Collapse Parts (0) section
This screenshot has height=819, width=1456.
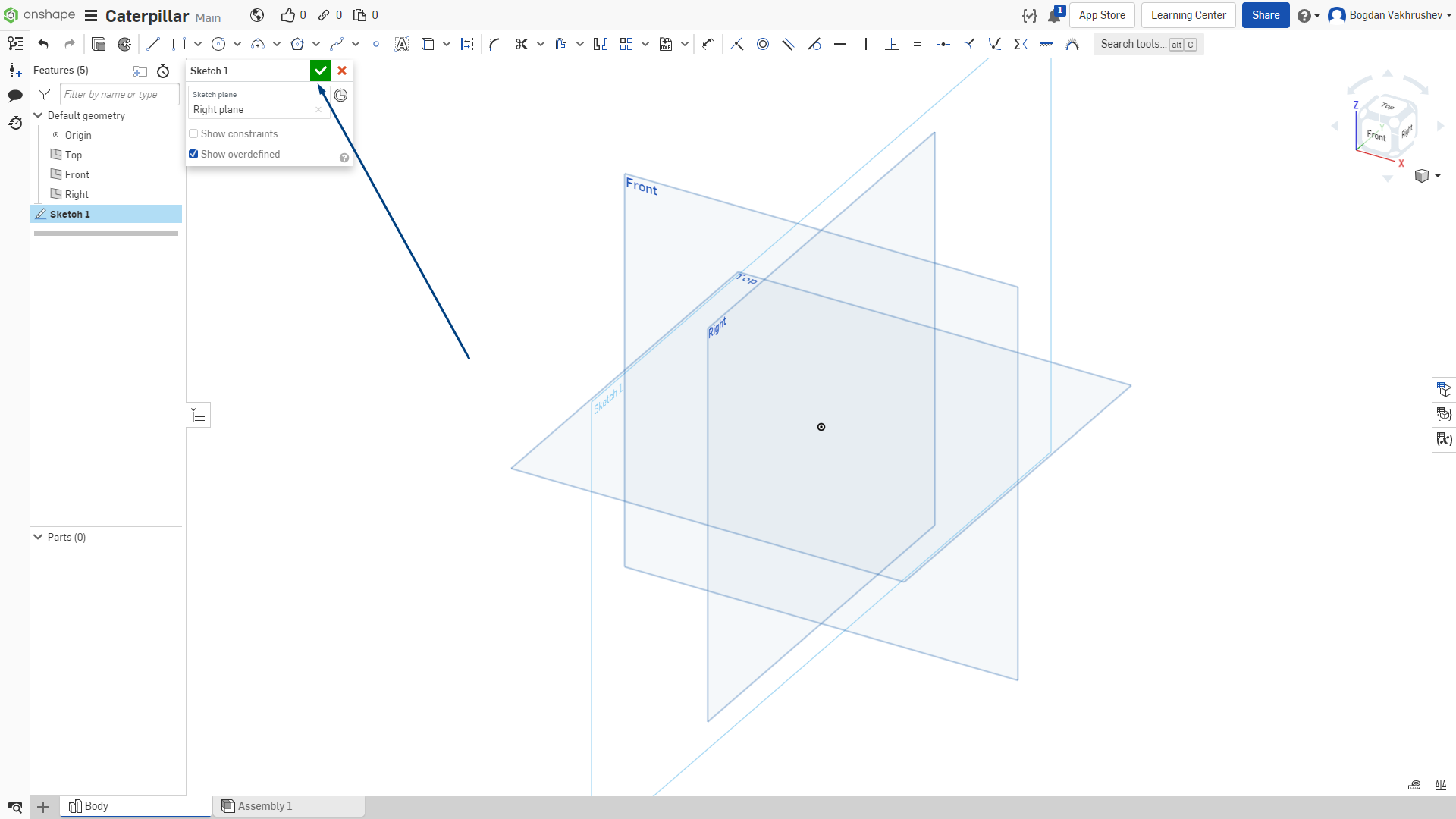tap(38, 537)
